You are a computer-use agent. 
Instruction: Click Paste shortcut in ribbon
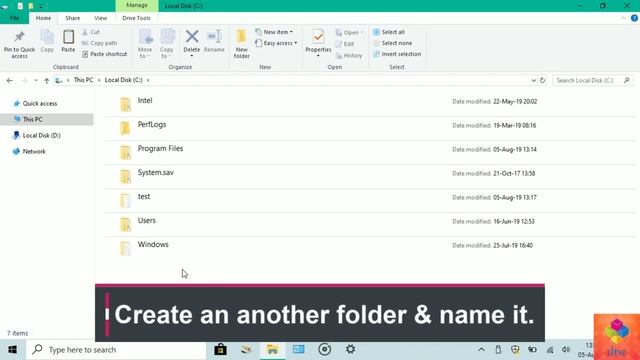click(104, 54)
